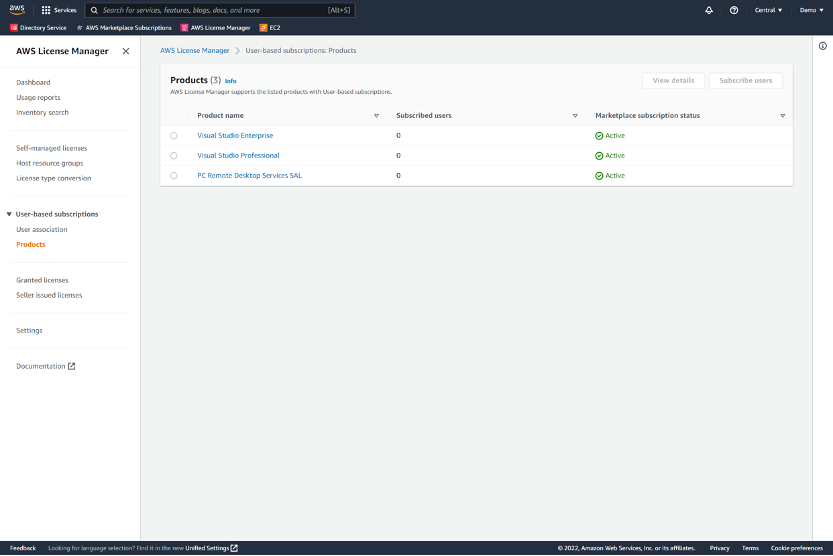Open PC Remote Desktop Services SAL link
This screenshot has width=833, height=556.
[x=249, y=176]
